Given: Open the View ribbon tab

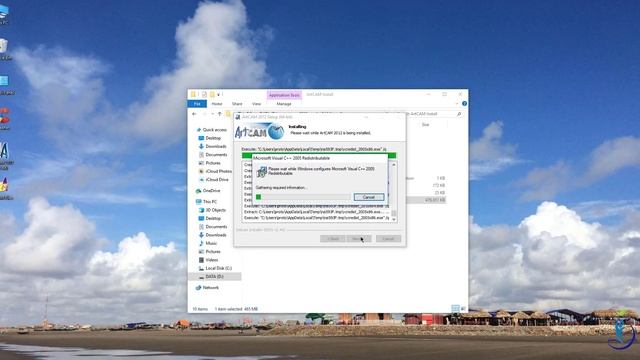Looking at the screenshot, I should [256, 104].
